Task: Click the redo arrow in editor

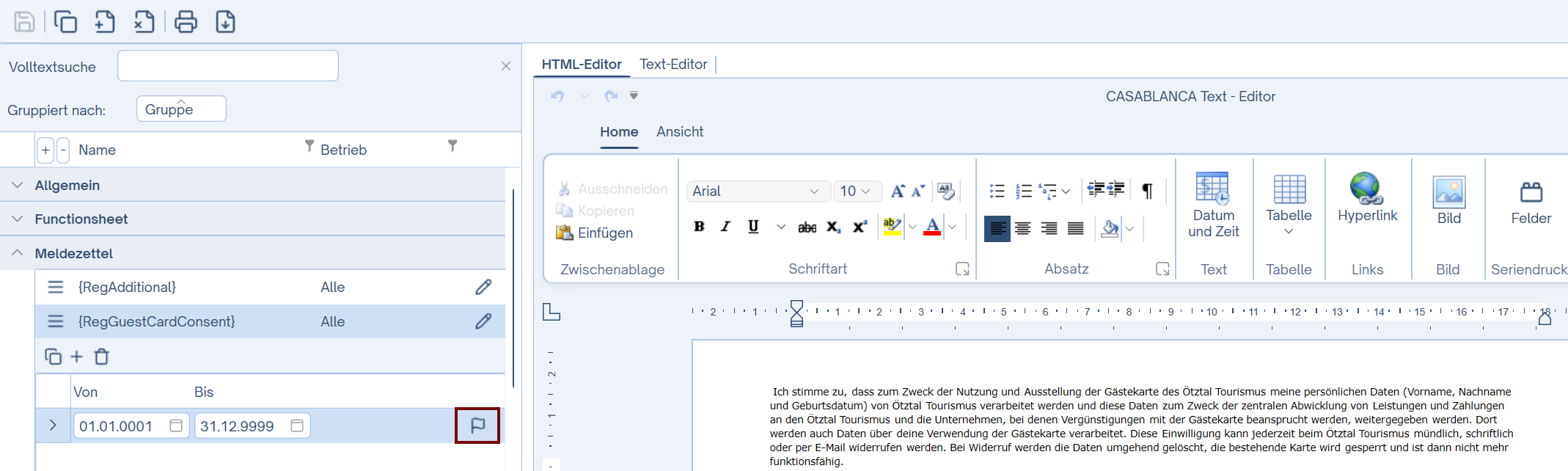Action: (x=610, y=96)
